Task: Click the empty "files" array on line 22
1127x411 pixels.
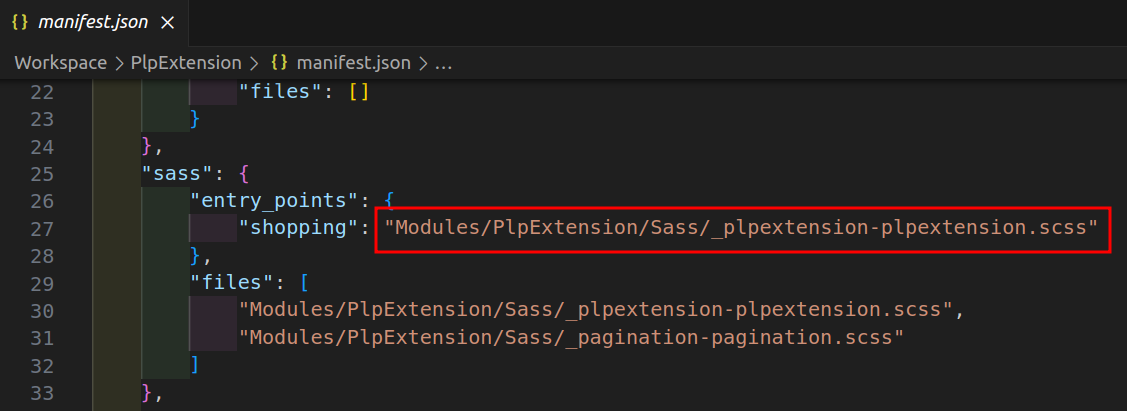Action: coord(360,92)
